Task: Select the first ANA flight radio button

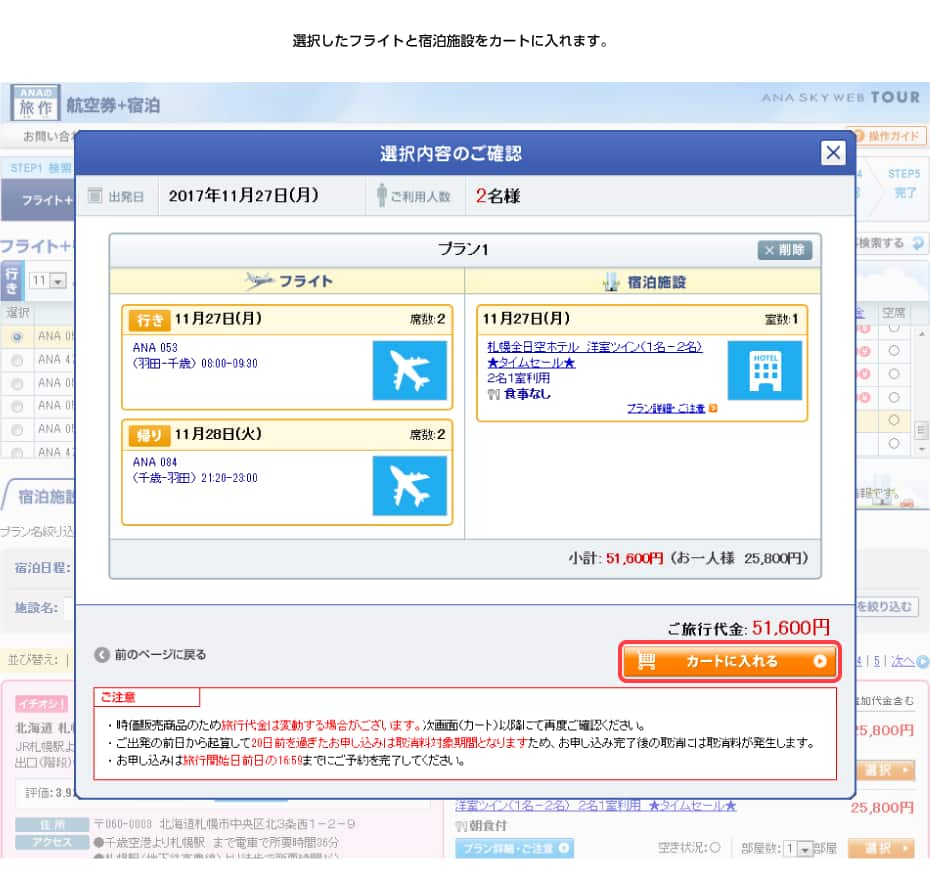Action: tap(16, 336)
